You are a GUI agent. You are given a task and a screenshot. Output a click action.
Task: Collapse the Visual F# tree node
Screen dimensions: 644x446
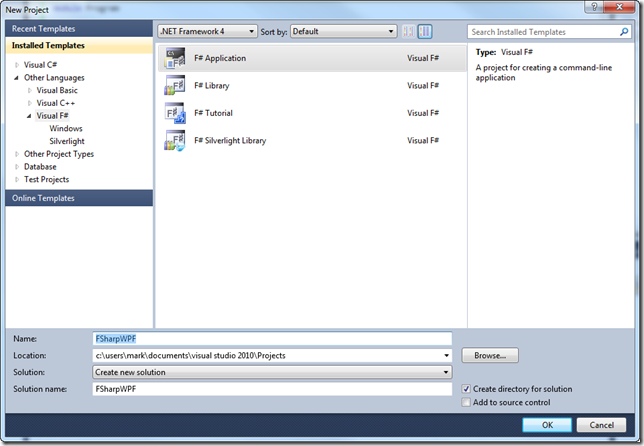click(x=30, y=116)
